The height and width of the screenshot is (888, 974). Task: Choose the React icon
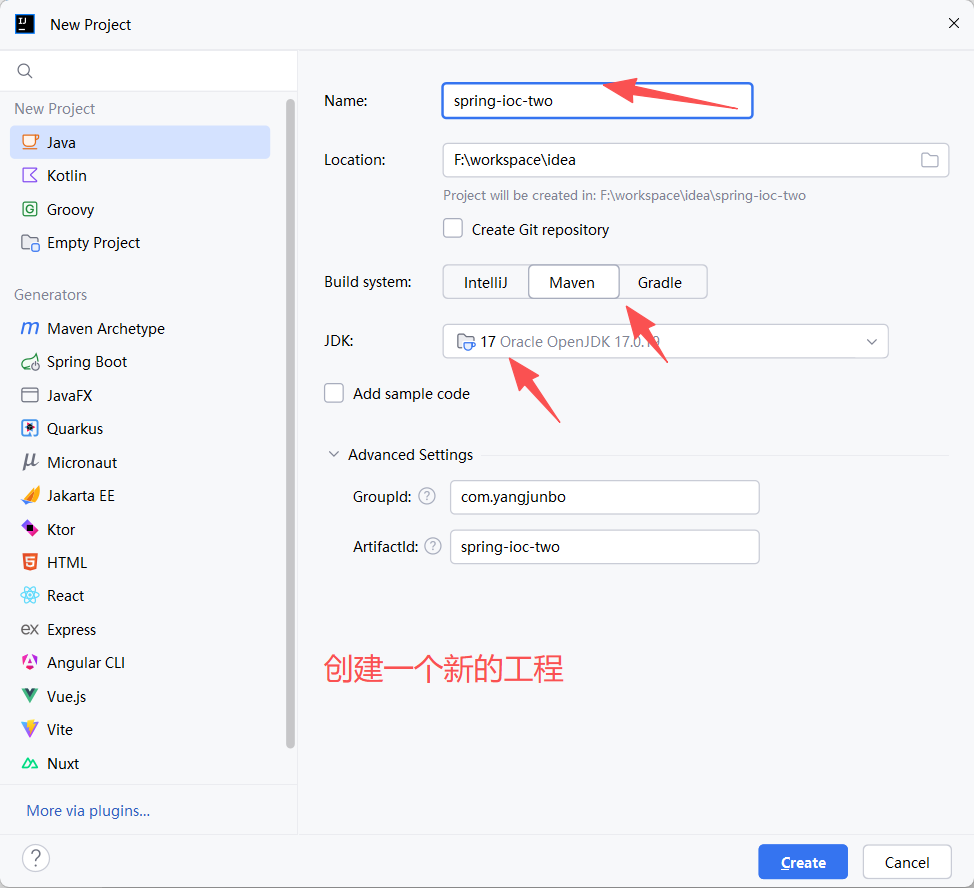point(30,596)
